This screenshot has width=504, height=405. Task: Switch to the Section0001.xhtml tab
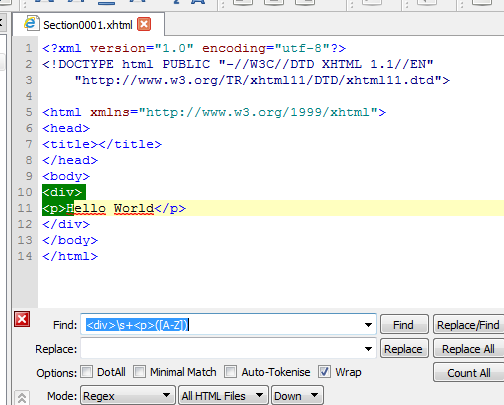tap(88, 25)
